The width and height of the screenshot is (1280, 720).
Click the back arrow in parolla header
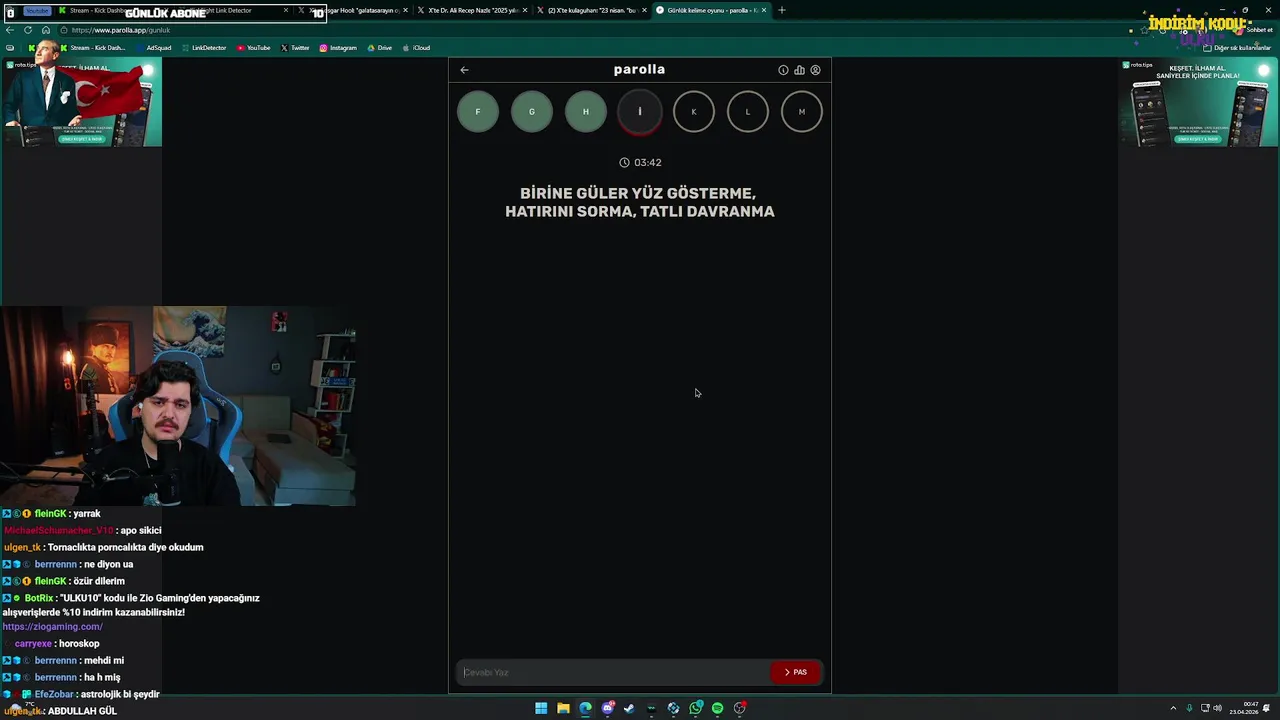click(464, 70)
